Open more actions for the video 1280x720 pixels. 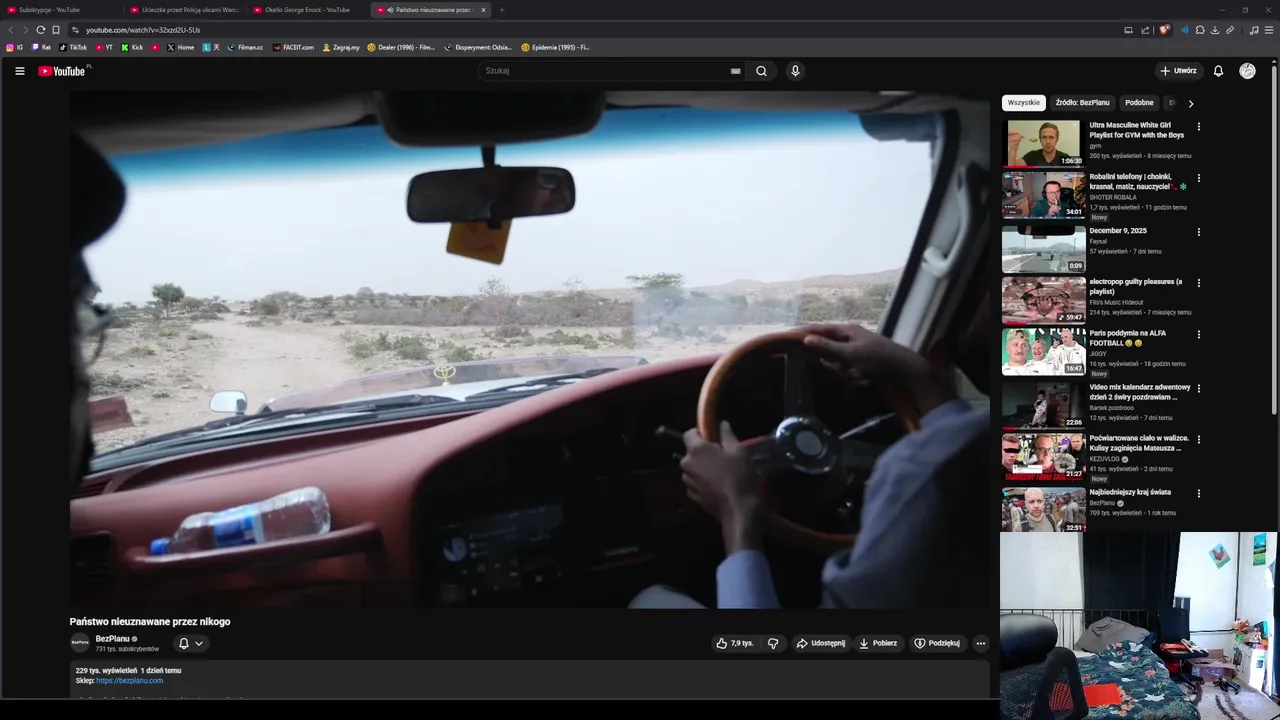pos(980,643)
